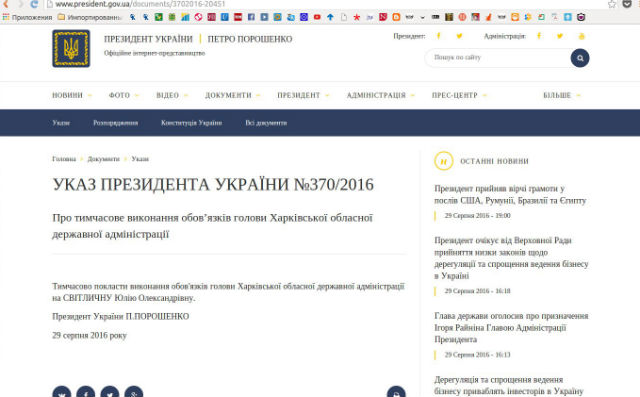640x397 pixels.
Task: Open the Импортированные bookmarks folder
Action: click(x=89, y=17)
